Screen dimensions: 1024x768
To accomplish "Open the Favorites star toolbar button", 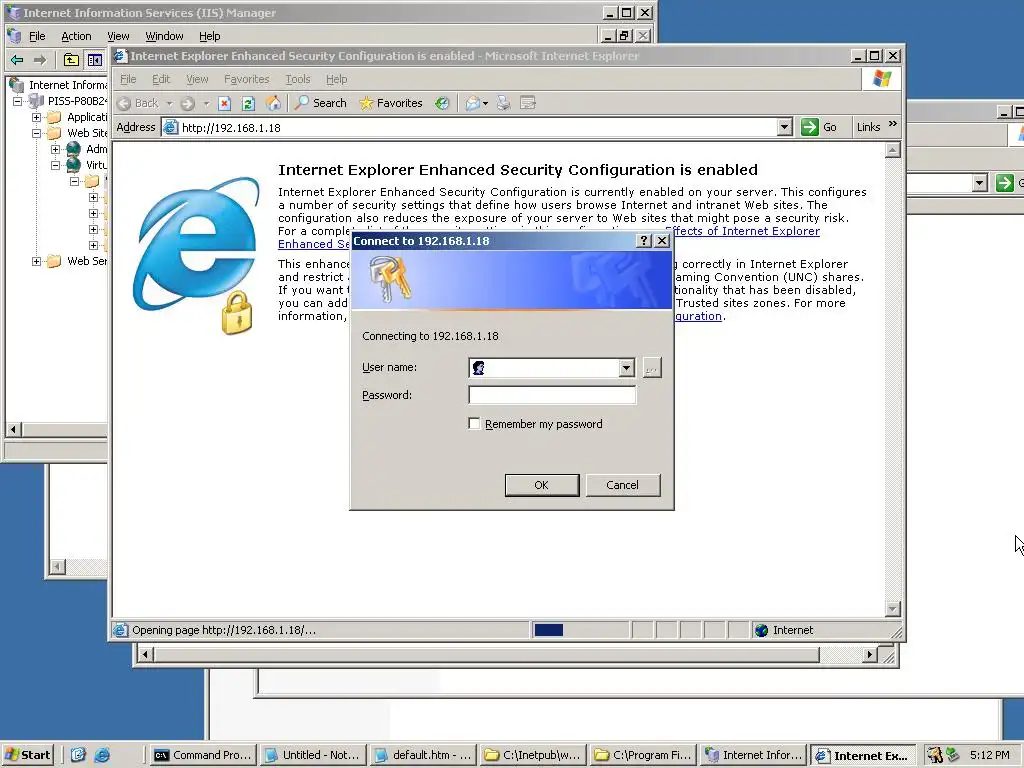I will (x=391, y=103).
